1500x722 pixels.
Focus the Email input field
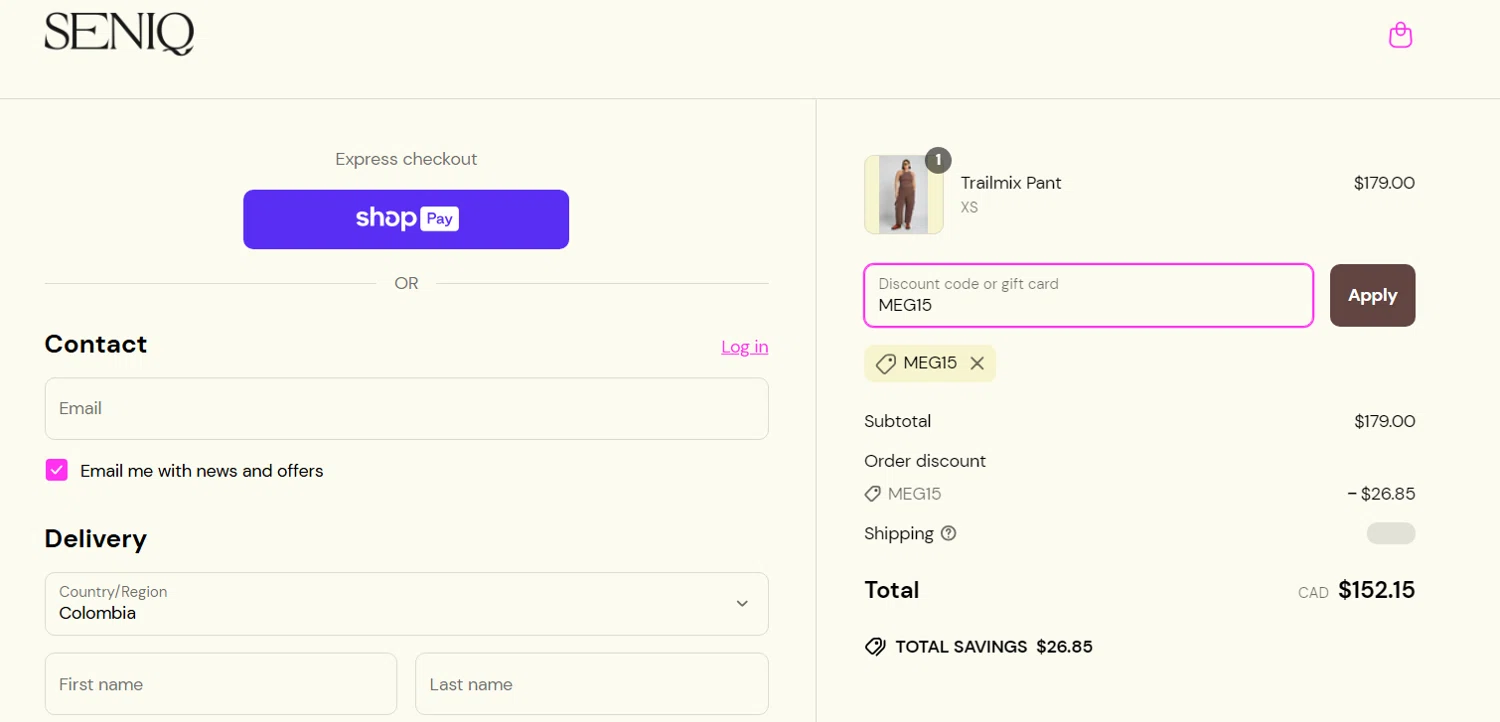(406, 408)
